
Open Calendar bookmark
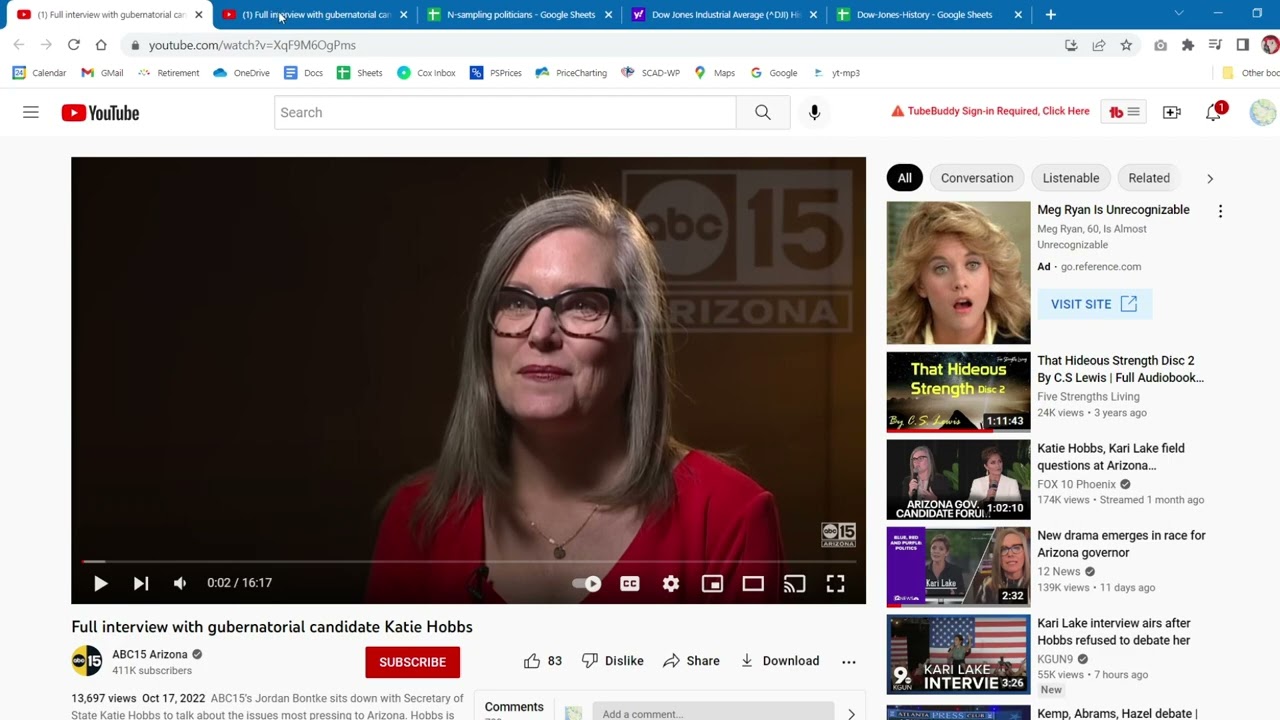[39, 73]
